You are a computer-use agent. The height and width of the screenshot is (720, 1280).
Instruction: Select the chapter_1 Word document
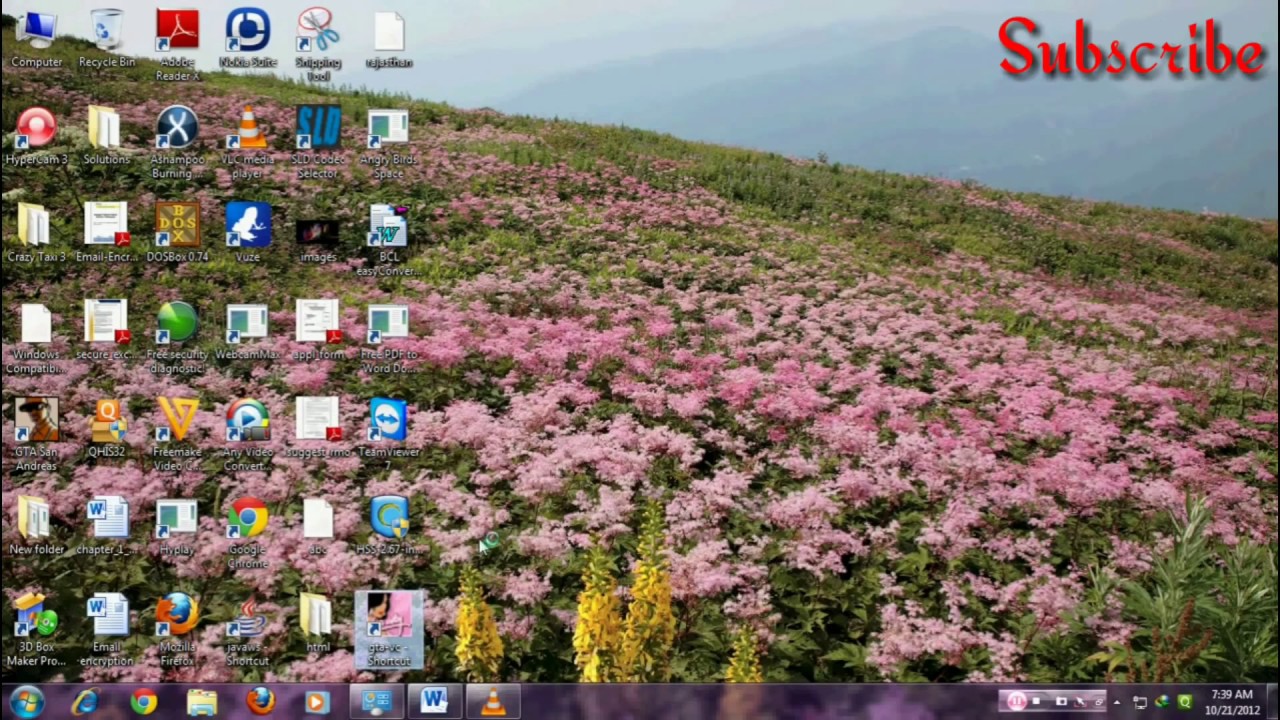point(106,525)
